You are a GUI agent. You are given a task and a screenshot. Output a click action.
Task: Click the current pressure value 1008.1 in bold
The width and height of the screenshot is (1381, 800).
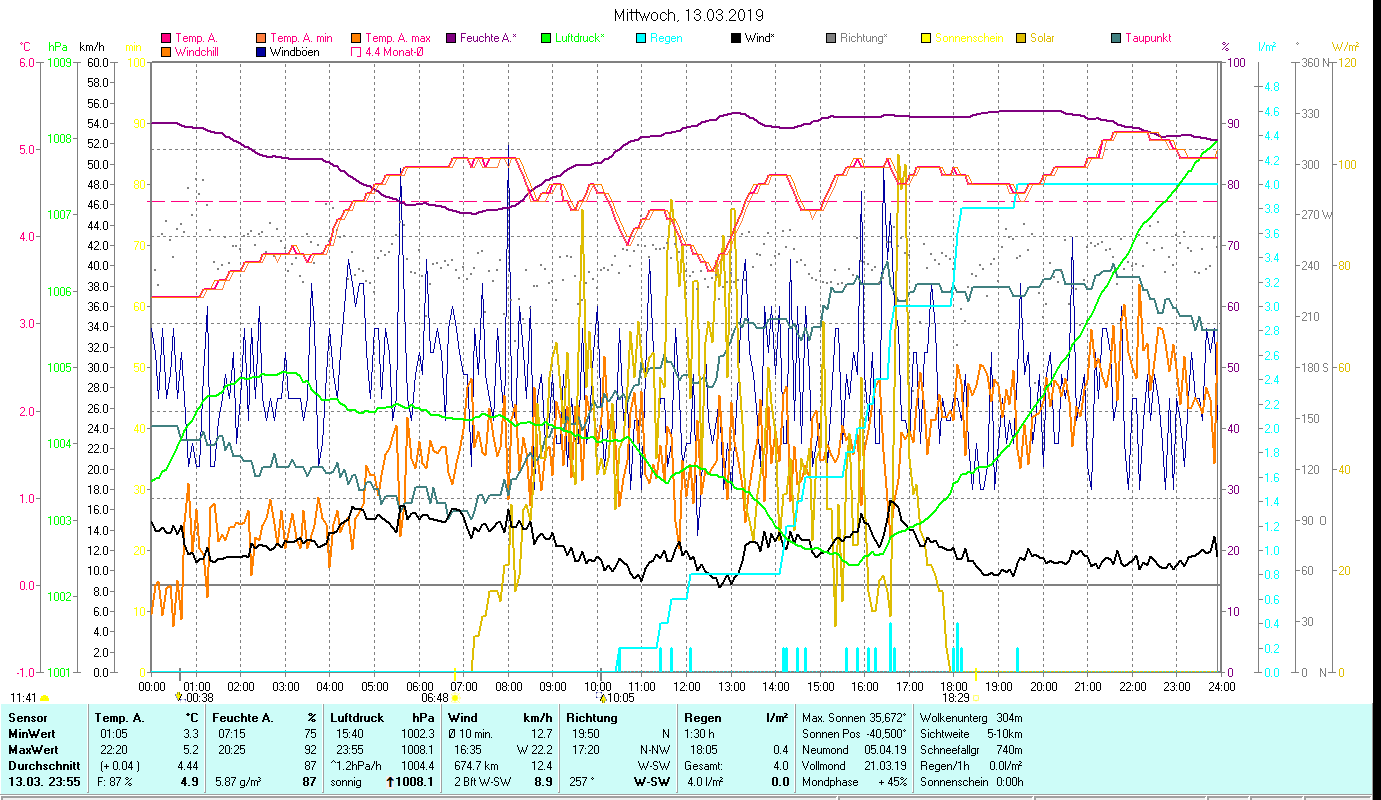[416, 782]
